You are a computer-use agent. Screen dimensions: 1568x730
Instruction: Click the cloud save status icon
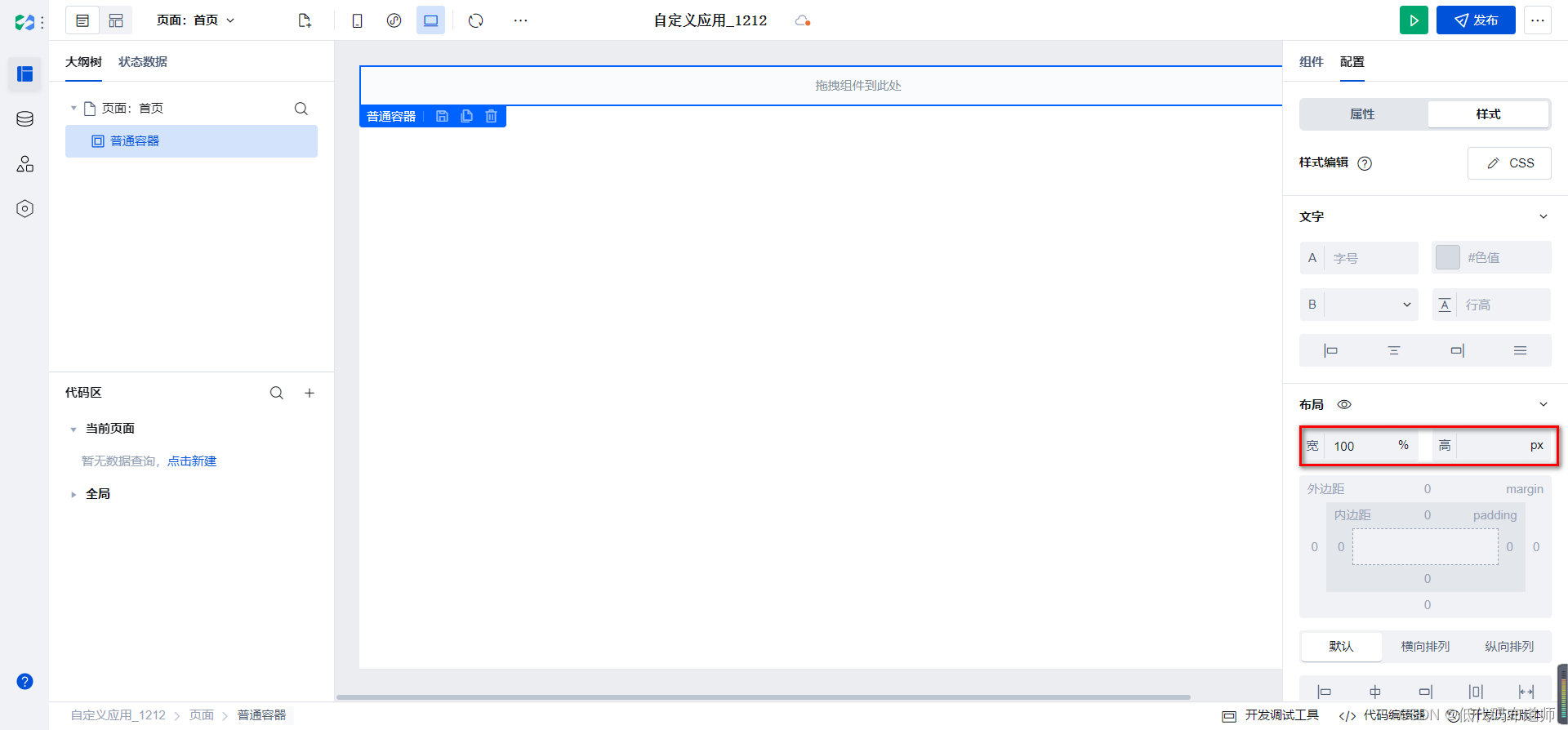point(802,20)
